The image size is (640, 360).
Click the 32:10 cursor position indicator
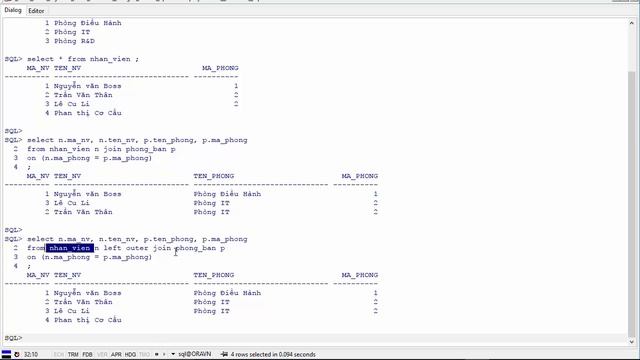pos(31,354)
